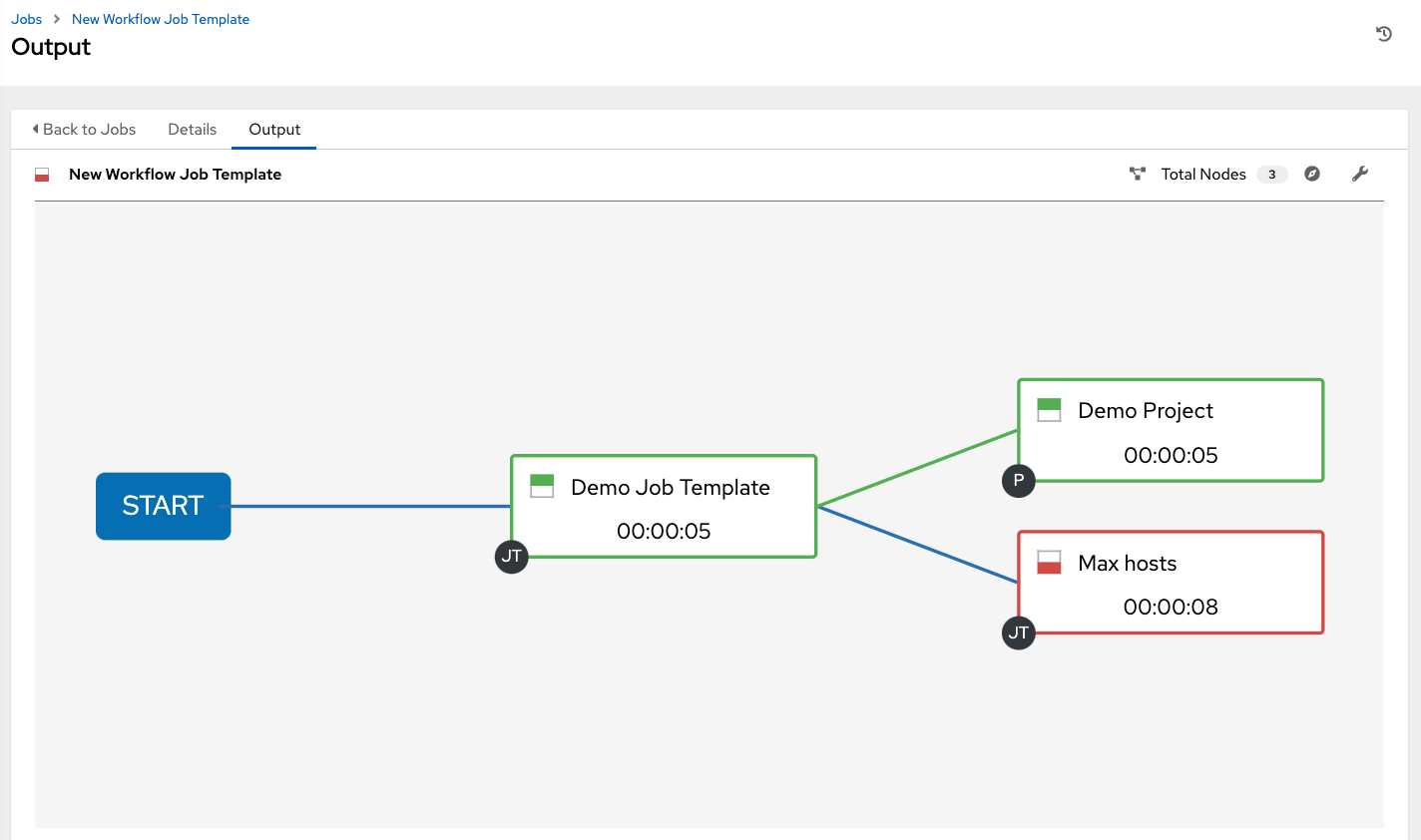Click failed status icon beside workflow title
1421x840 pixels.
(42, 174)
